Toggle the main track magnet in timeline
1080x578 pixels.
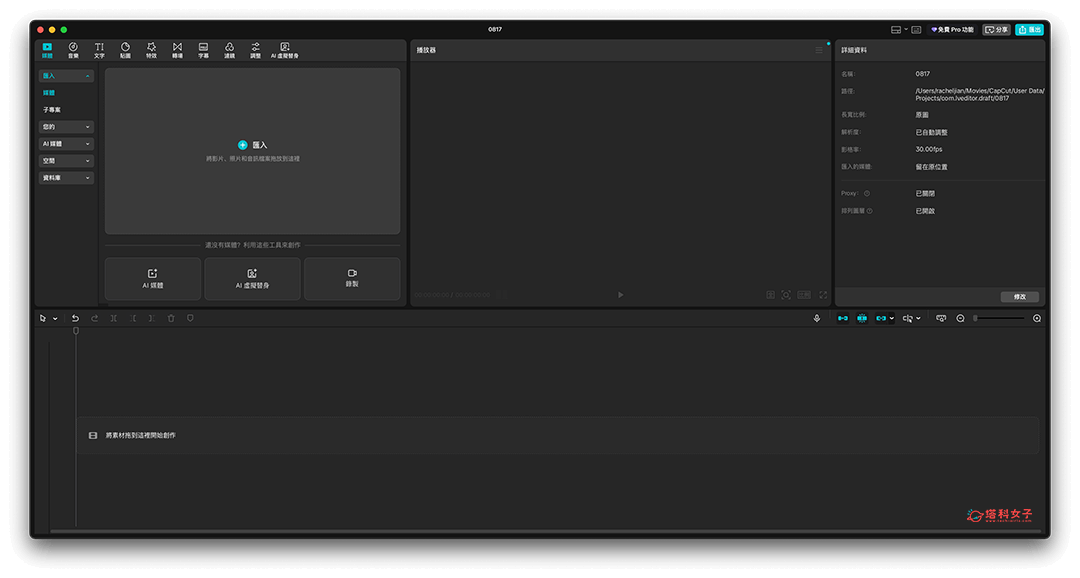tap(842, 318)
